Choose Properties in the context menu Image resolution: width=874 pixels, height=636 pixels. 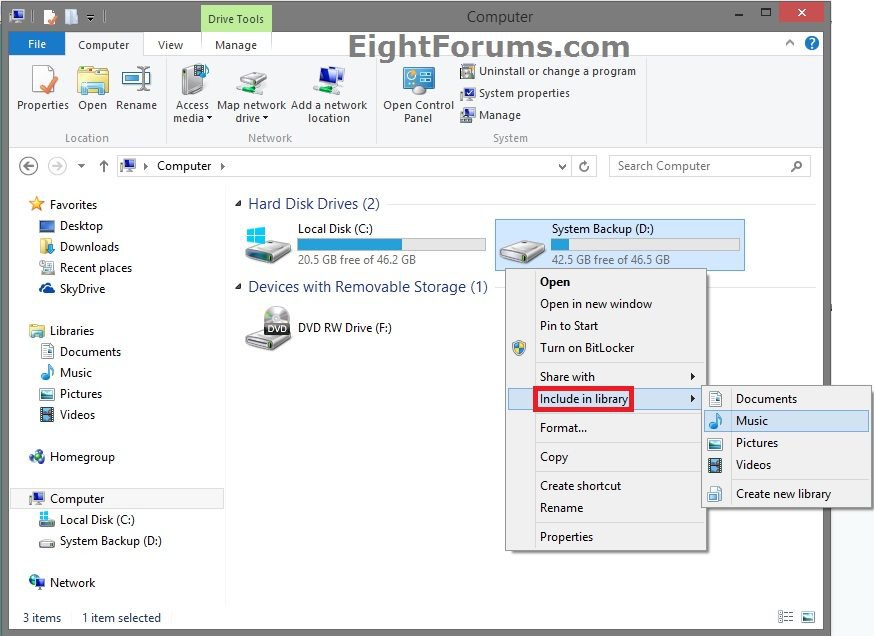coord(607,537)
